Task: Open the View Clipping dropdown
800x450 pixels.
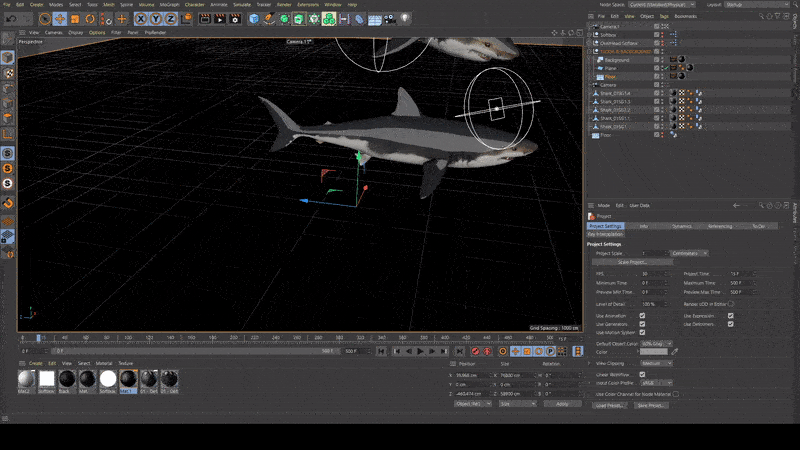Action: tap(655, 363)
